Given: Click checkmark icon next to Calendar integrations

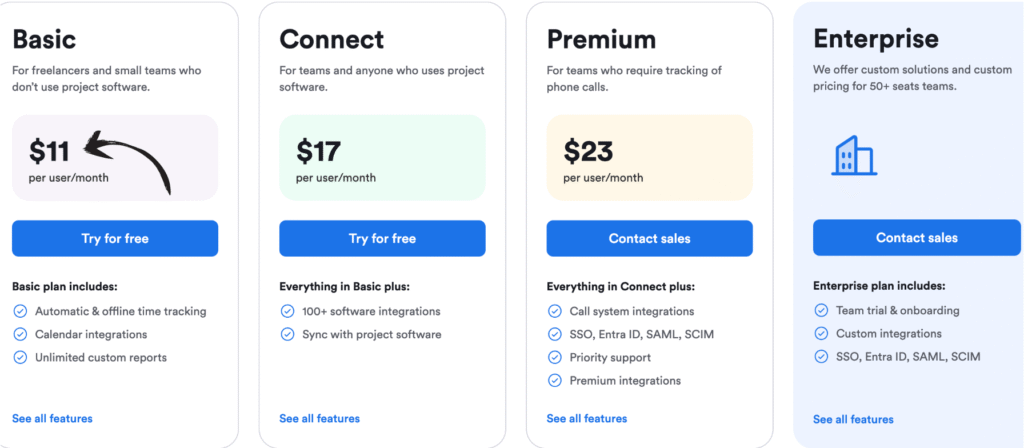Looking at the screenshot, I should pyautogui.click(x=20, y=334).
